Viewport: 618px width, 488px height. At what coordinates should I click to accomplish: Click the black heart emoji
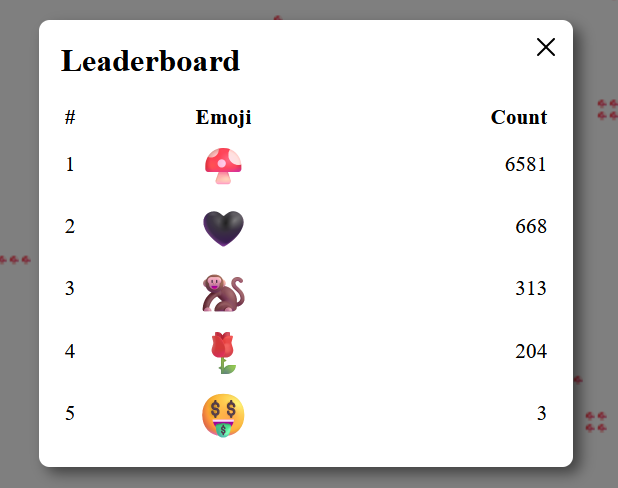coord(223,229)
